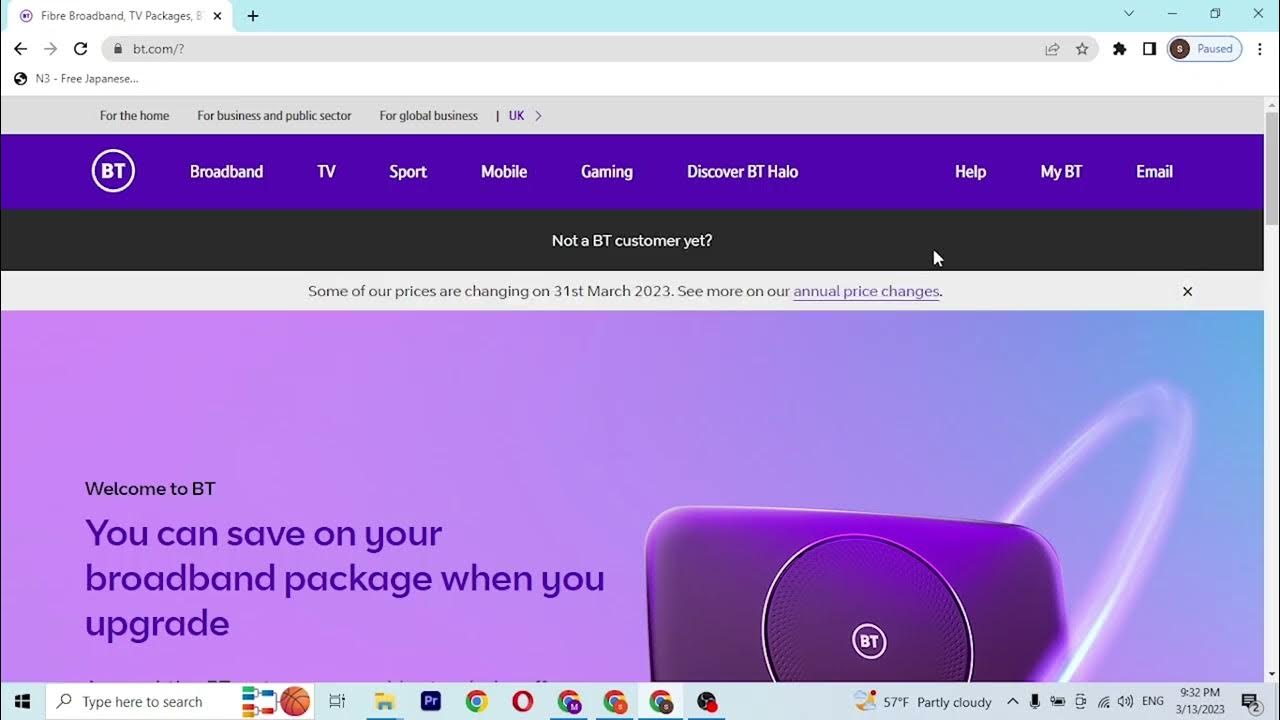Open Opera browser from taskbar

coord(523,702)
